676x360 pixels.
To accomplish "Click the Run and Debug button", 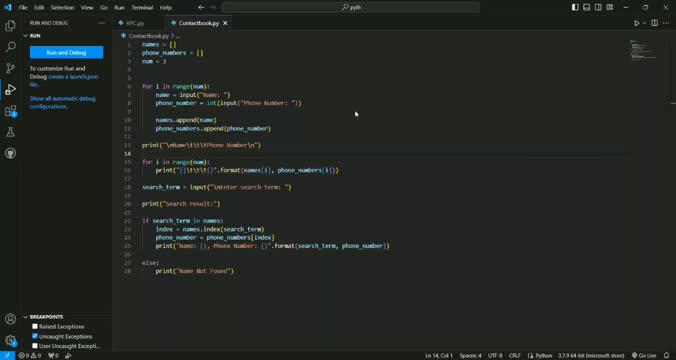I will (66, 52).
